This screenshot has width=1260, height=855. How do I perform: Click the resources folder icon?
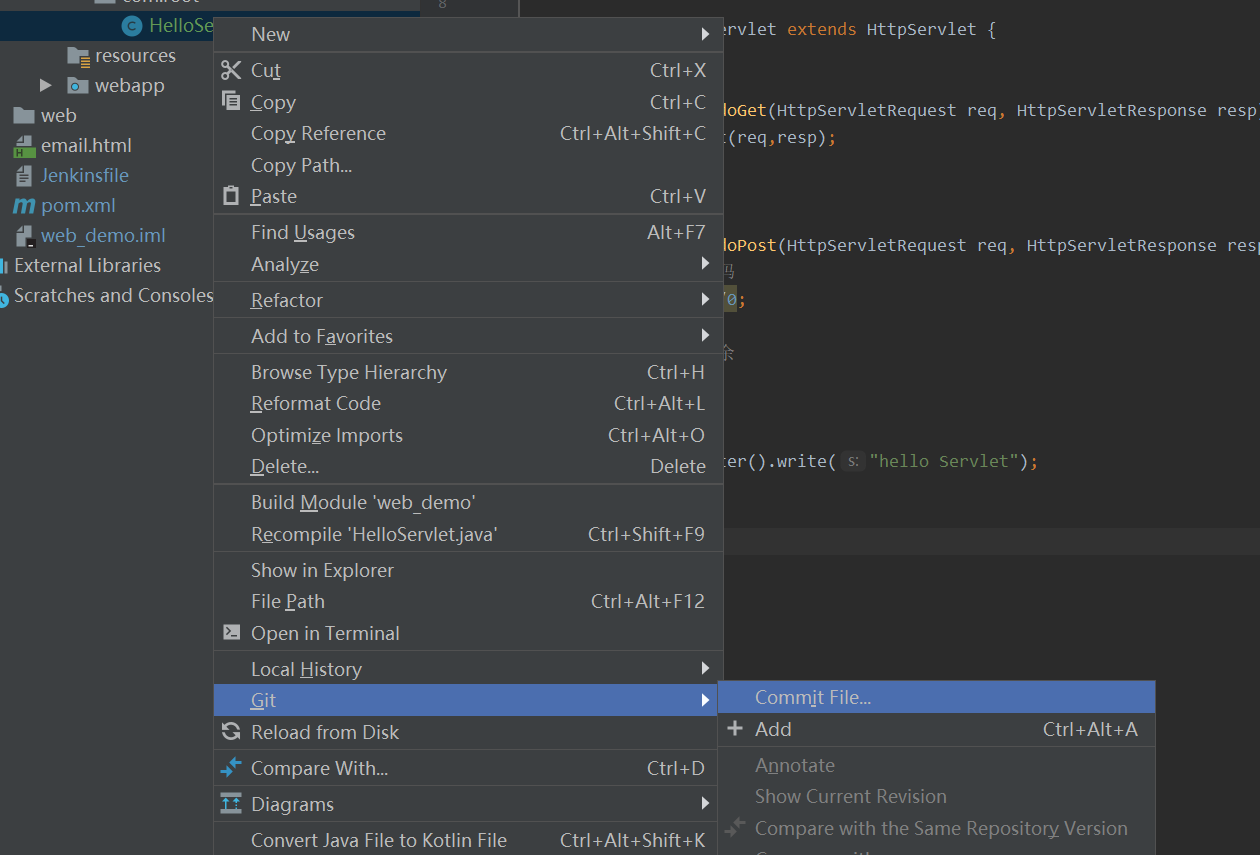[78, 56]
